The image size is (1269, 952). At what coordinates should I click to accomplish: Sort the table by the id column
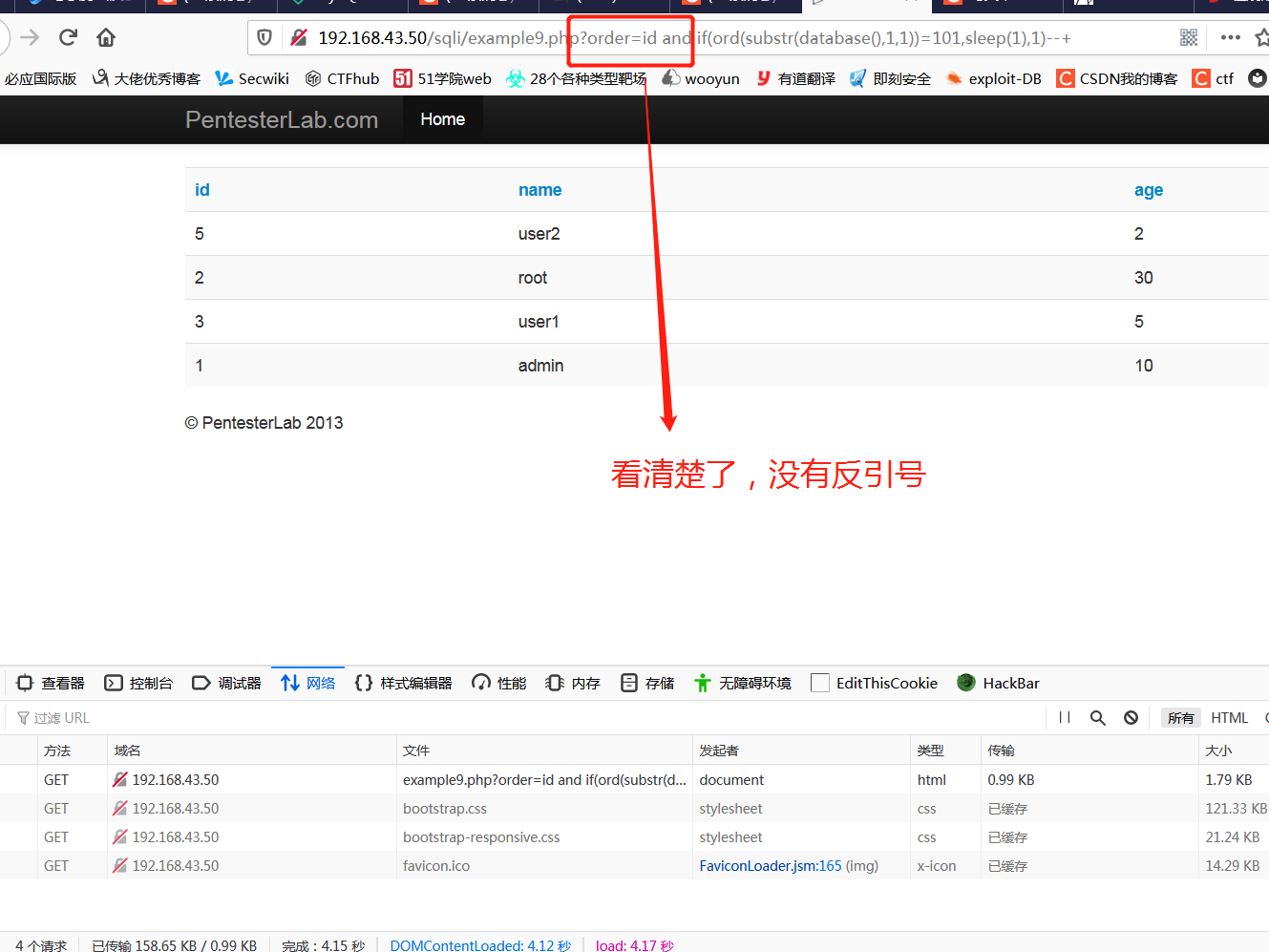click(x=202, y=190)
